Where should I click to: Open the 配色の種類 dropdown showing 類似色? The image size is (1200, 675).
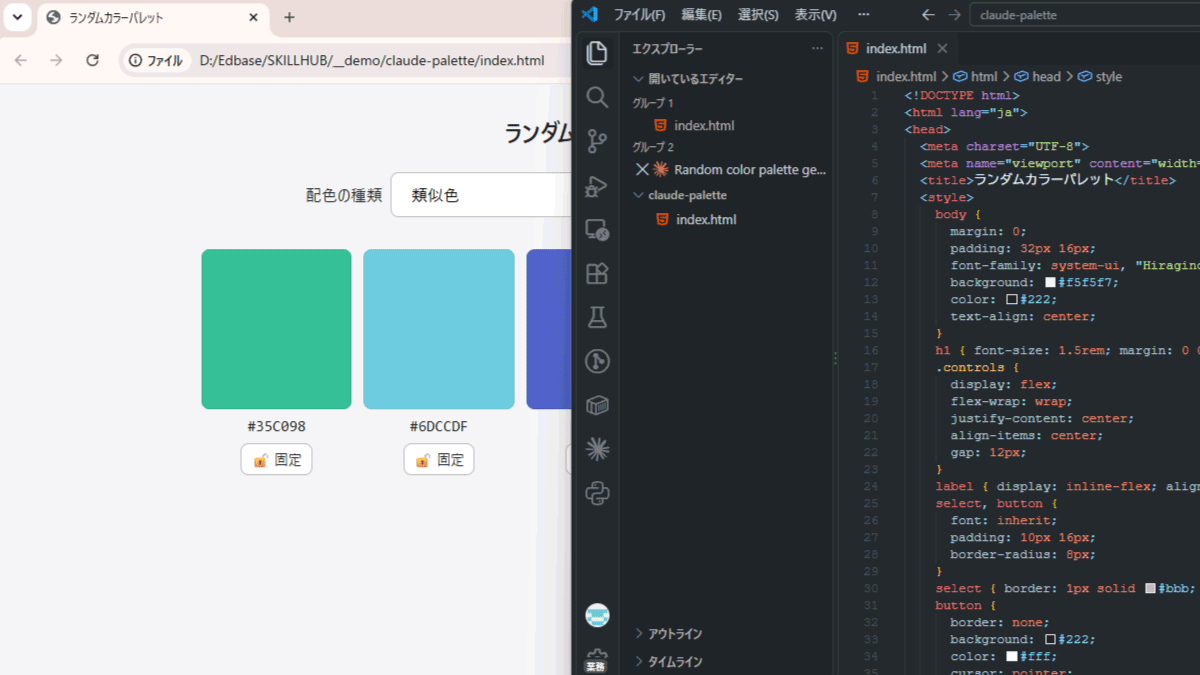click(x=481, y=195)
